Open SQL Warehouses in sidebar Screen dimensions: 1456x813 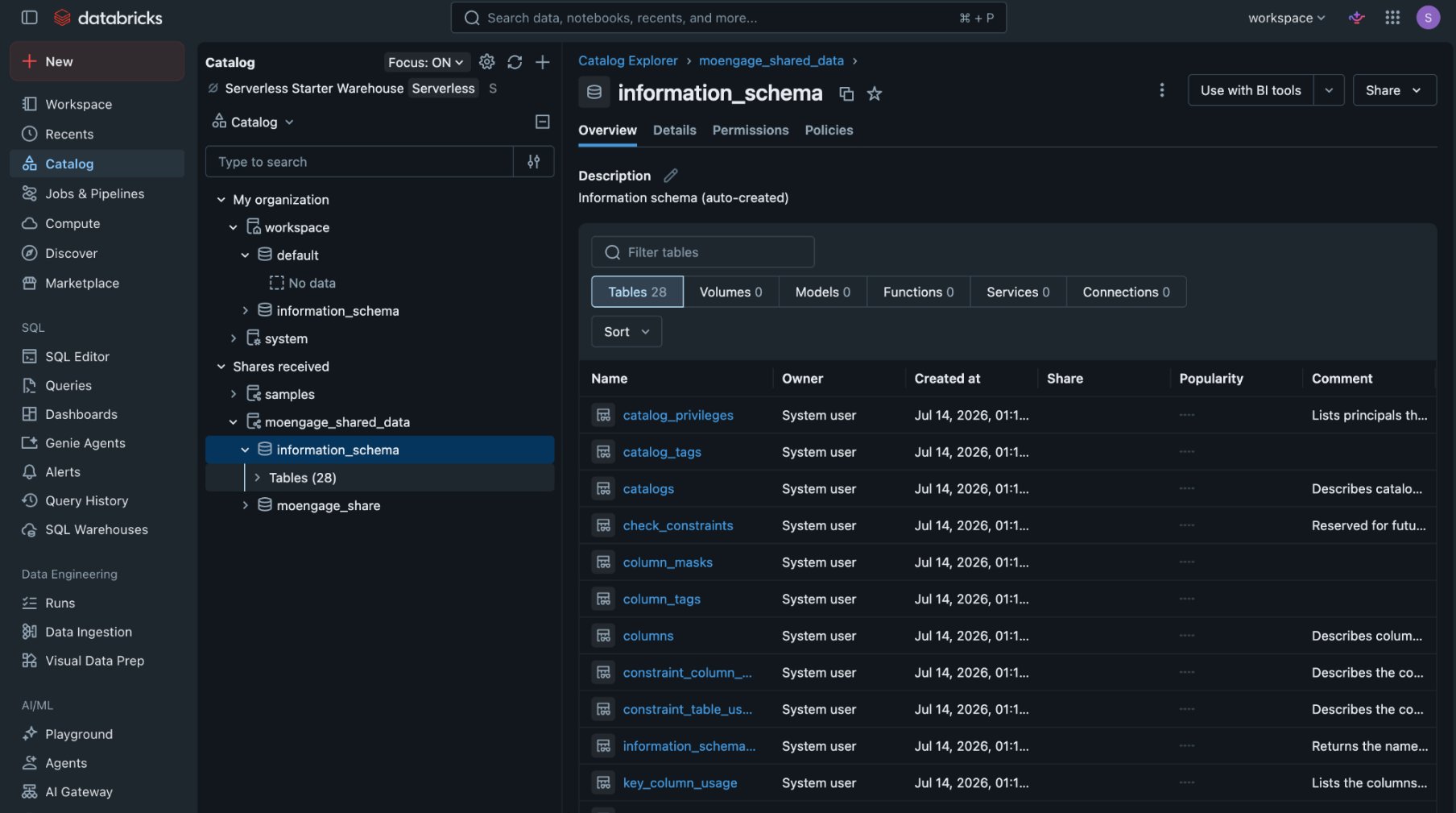[x=97, y=529]
